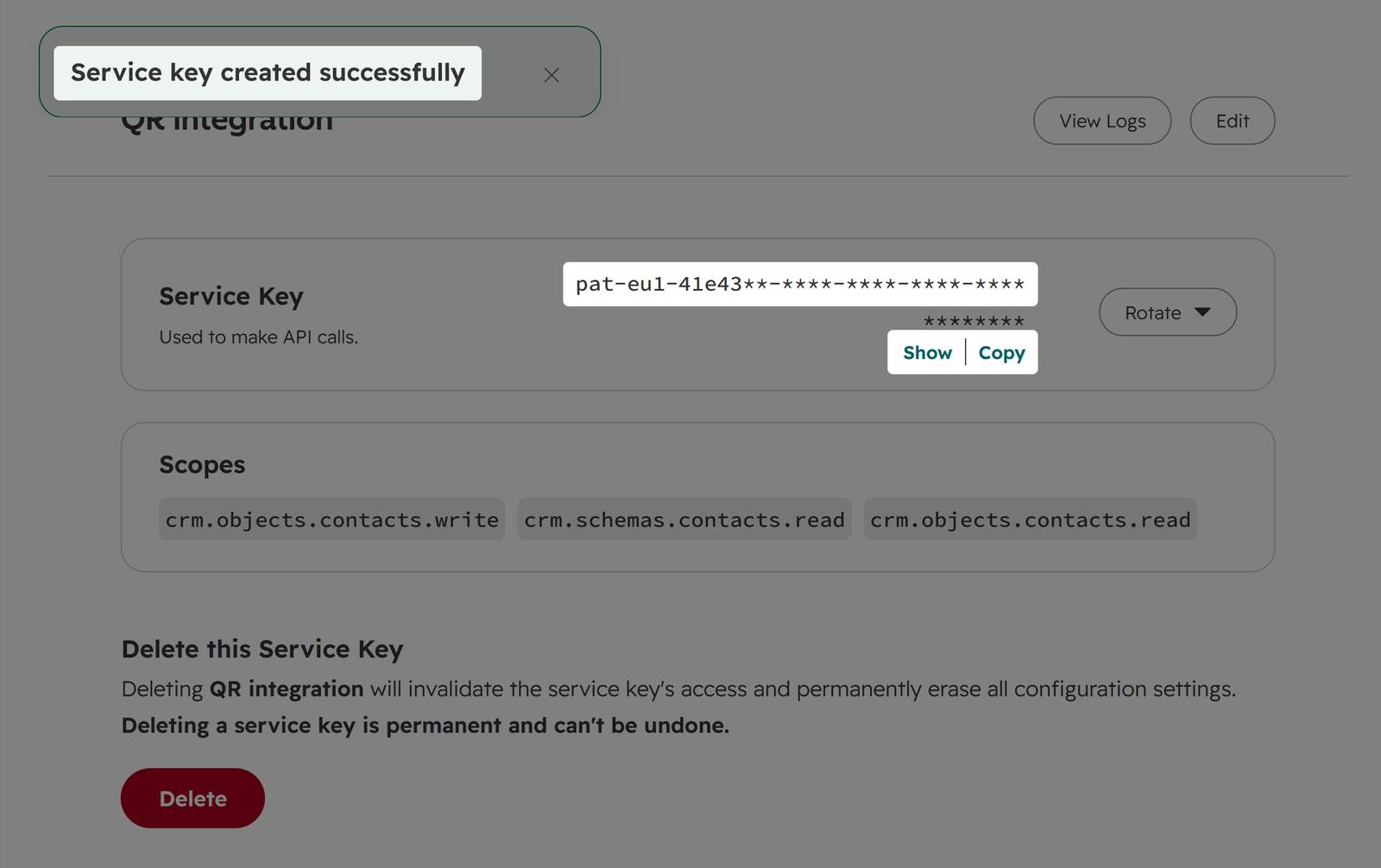1381x868 pixels.
Task: Click the crm.objects.contacts.write scope tag
Action: (x=332, y=519)
